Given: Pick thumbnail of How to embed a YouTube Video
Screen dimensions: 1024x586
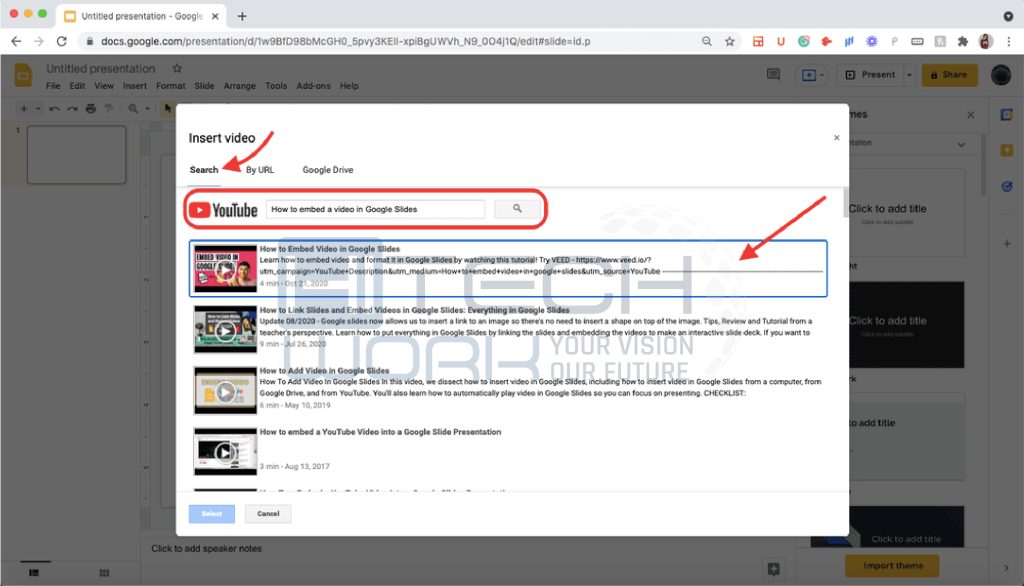Looking at the screenshot, I should [225, 451].
